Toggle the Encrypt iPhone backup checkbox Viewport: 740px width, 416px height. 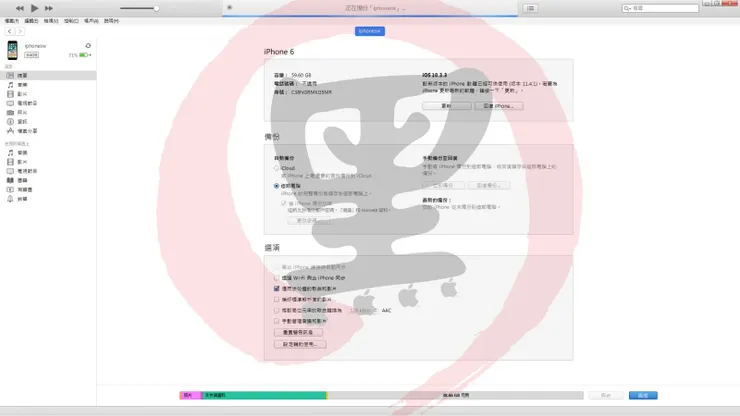tap(284, 204)
